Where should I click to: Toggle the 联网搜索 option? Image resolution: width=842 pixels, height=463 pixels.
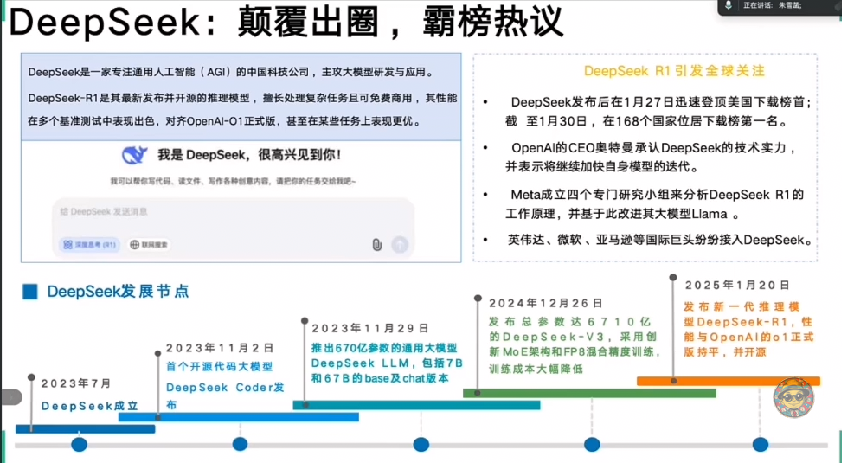click(149, 244)
